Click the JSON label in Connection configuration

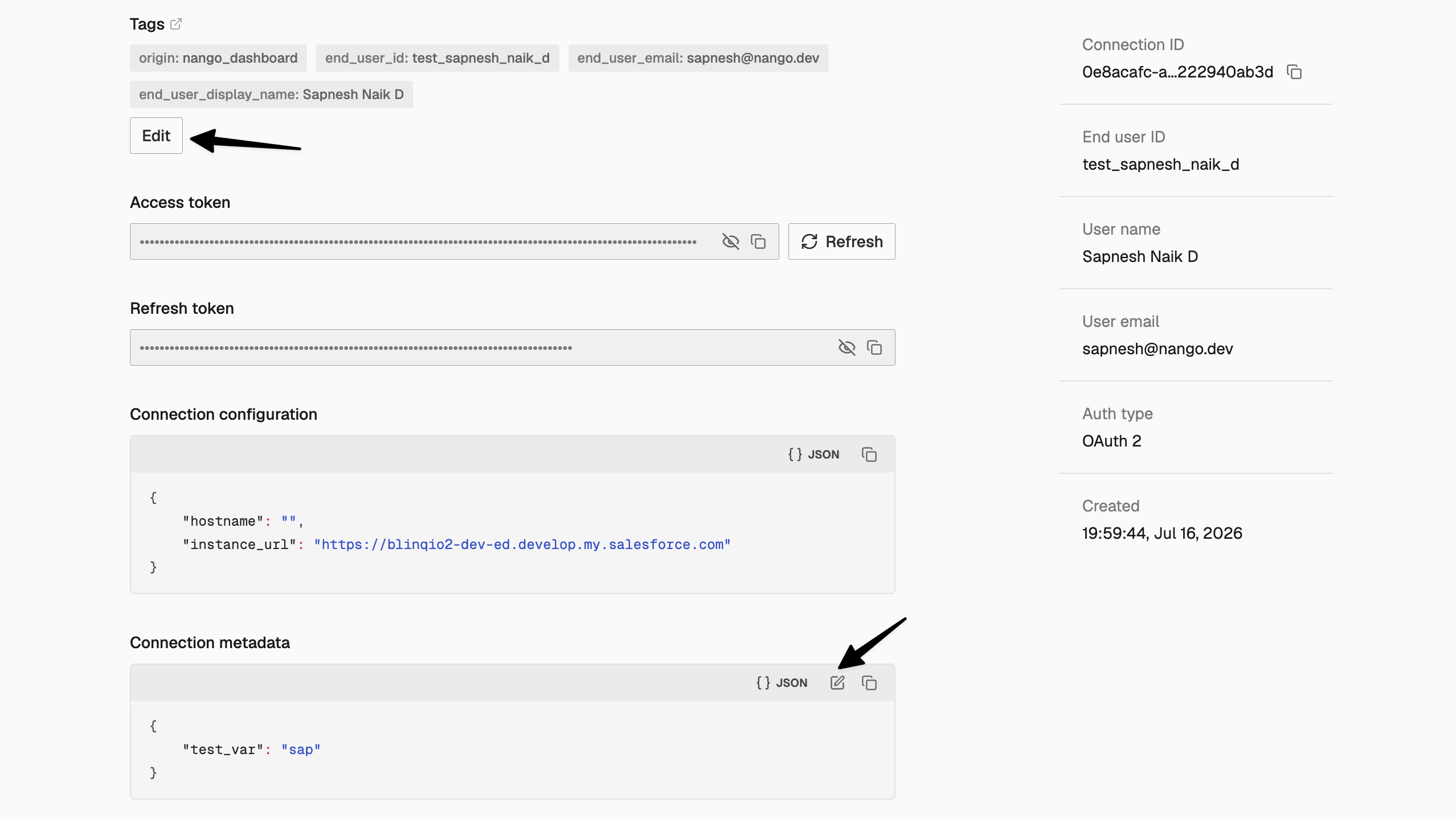(x=813, y=454)
